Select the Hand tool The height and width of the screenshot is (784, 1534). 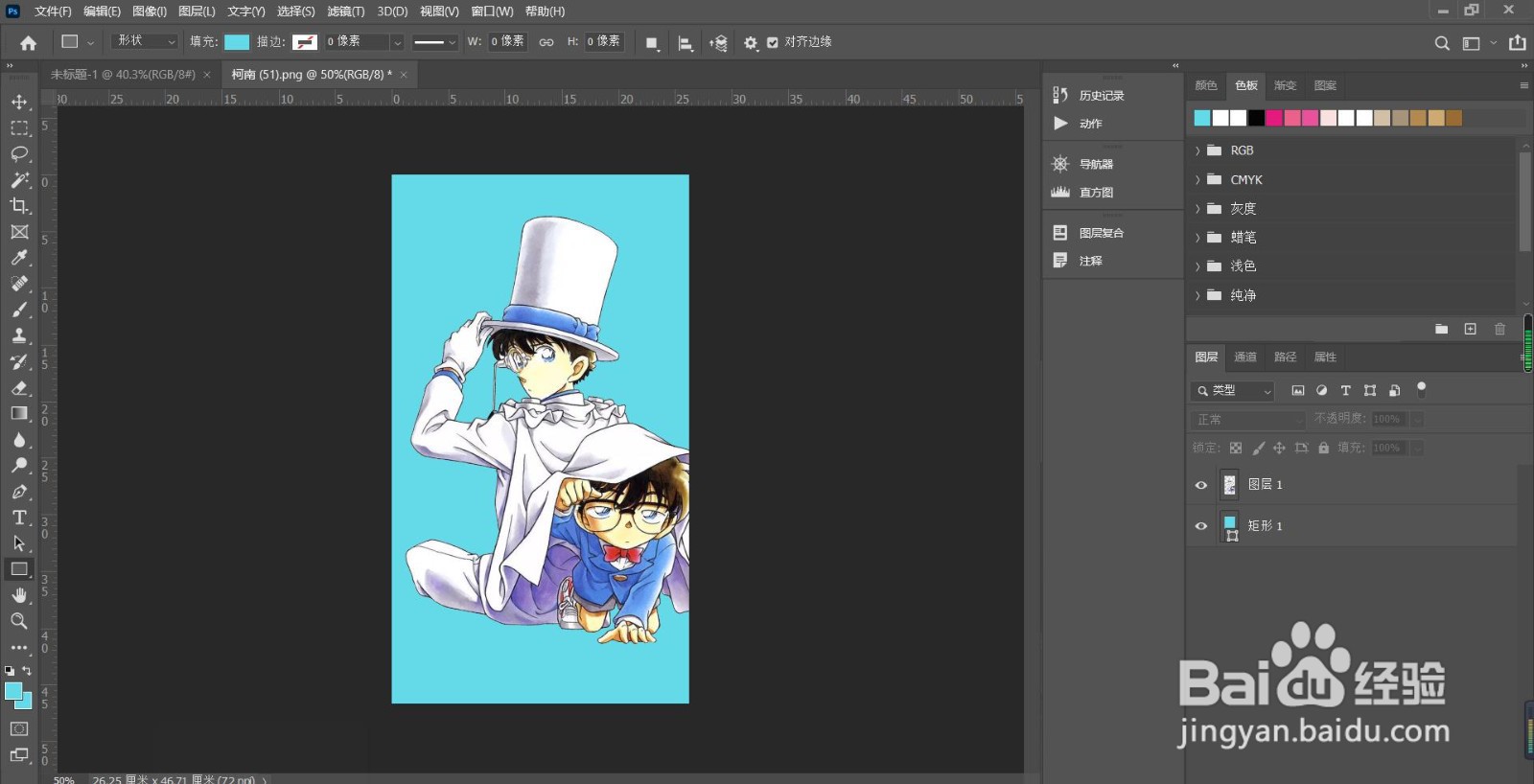pyautogui.click(x=19, y=595)
